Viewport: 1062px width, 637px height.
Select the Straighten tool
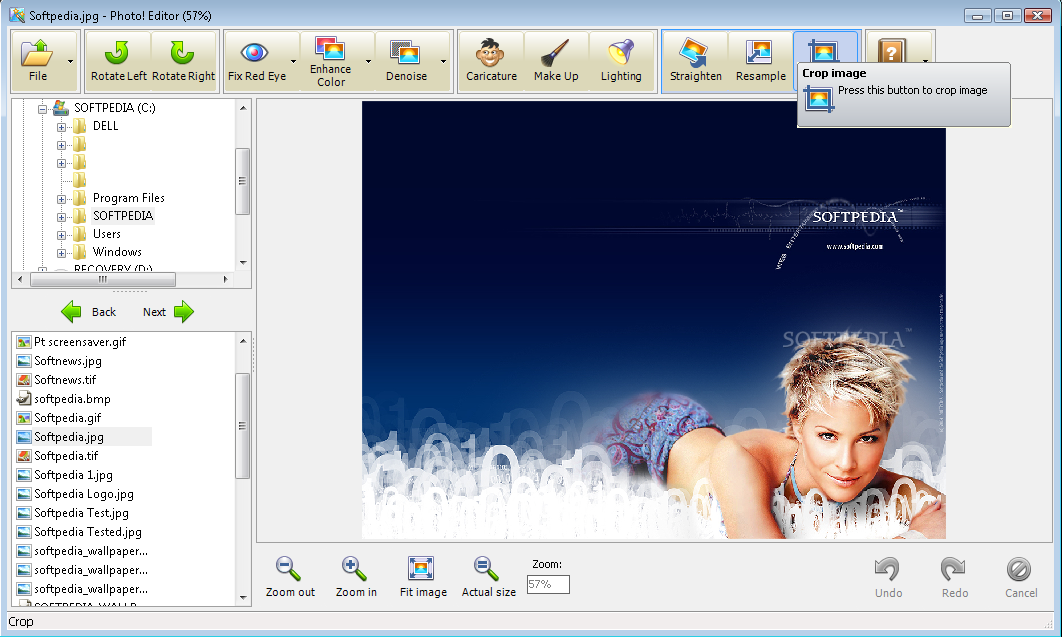(696, 61)
